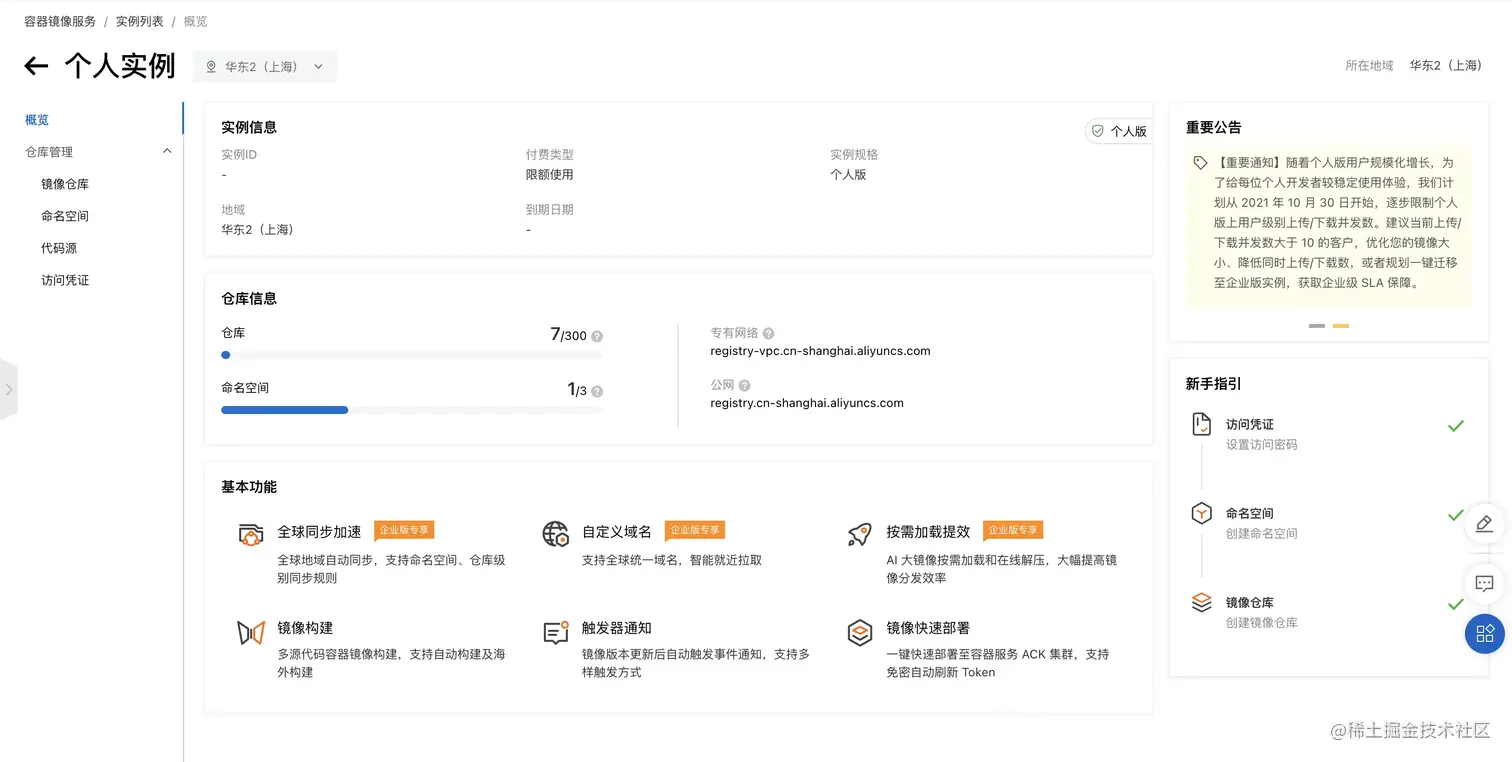Click 企业版专享 tag beside 自定义域名

tap(695, 530)
